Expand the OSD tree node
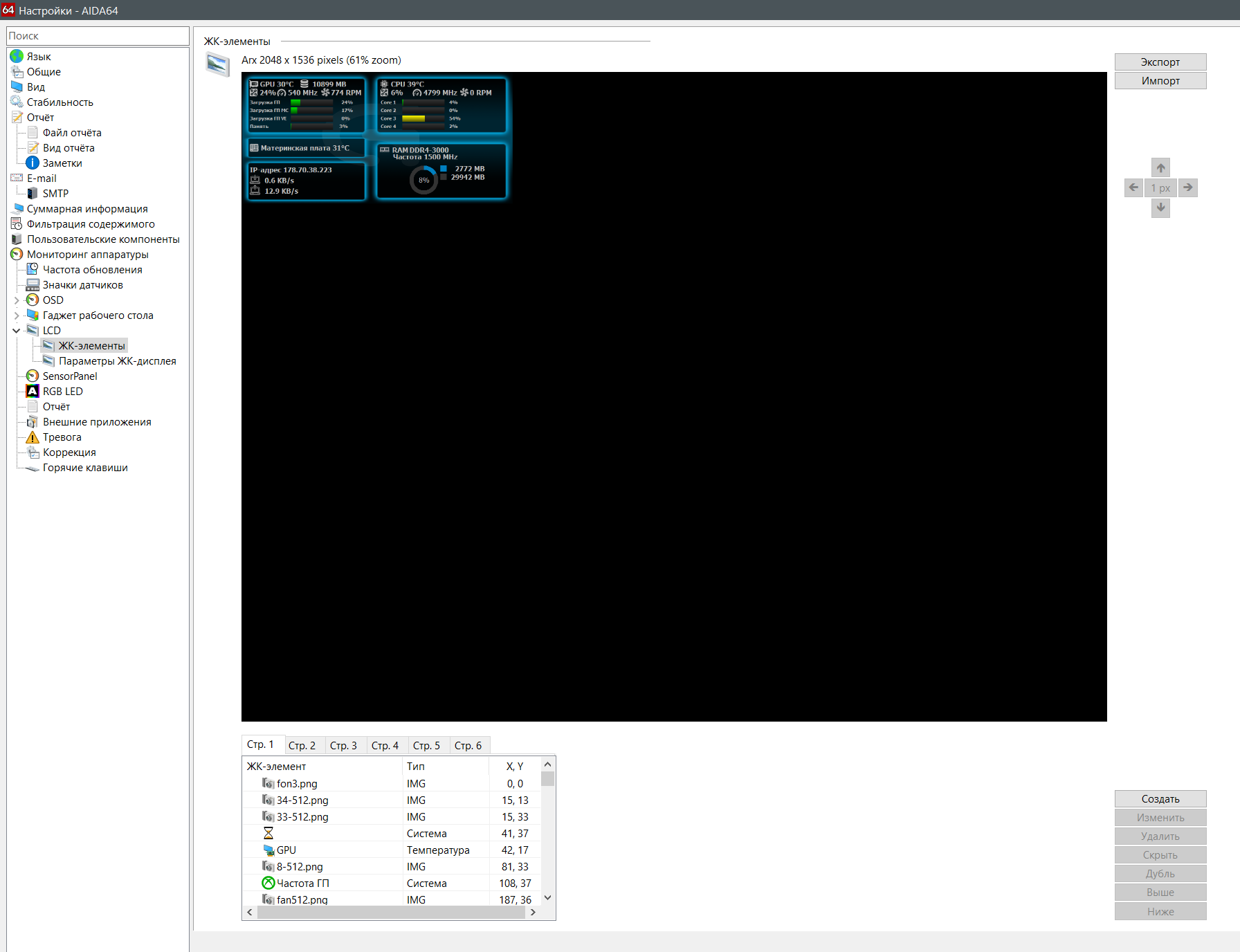This screenshot has width=1240, height=952. point(17,300)
